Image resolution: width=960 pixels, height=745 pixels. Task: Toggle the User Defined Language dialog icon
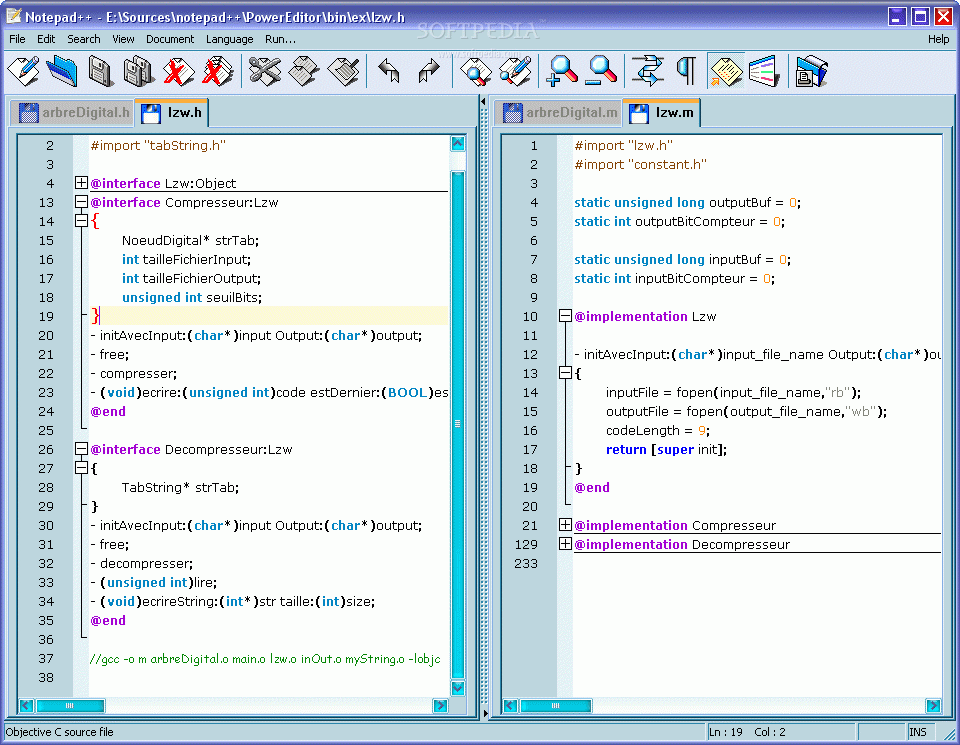pos(726,70)
